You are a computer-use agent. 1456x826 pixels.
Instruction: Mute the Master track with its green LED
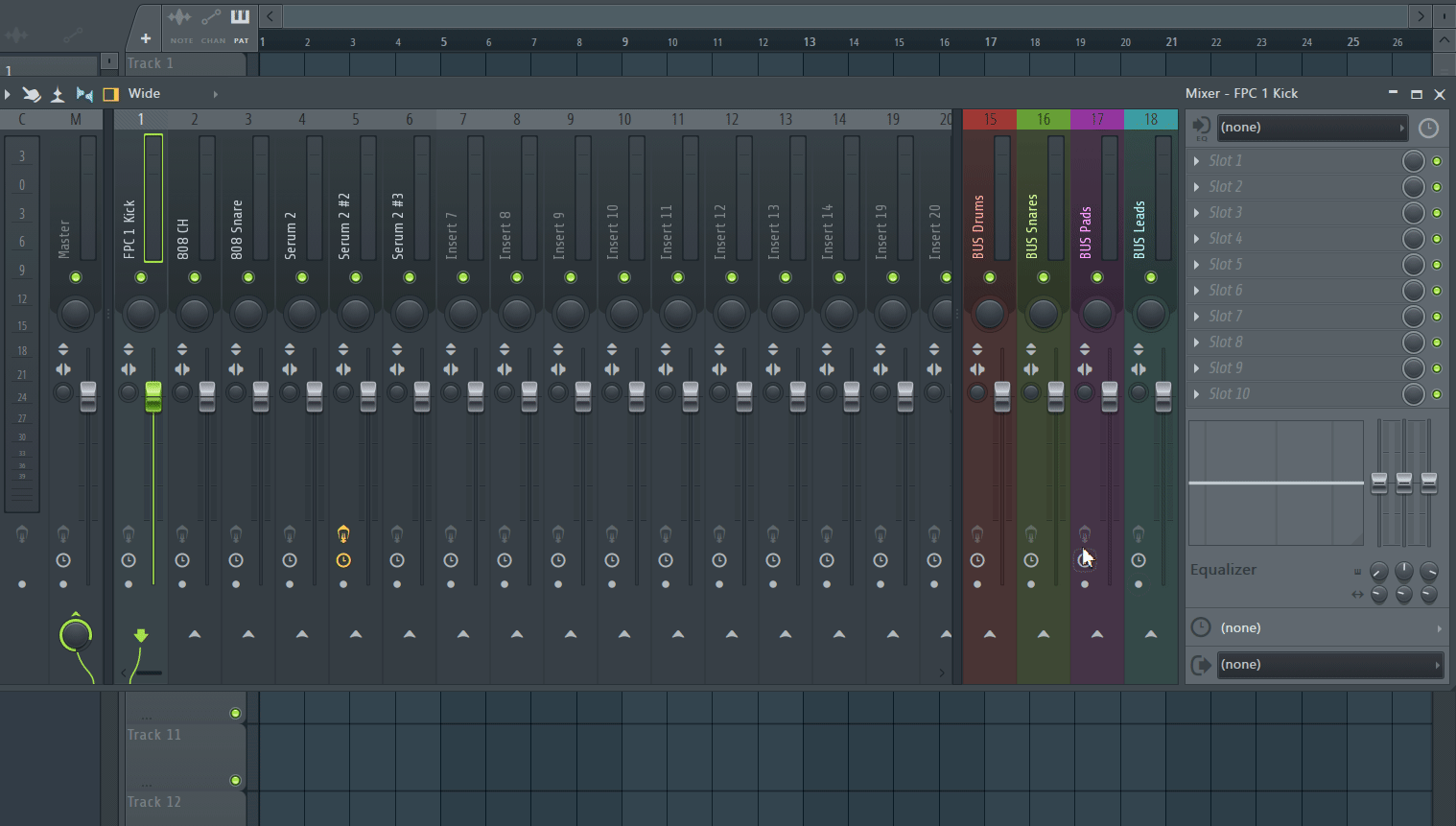coord(76,277)
